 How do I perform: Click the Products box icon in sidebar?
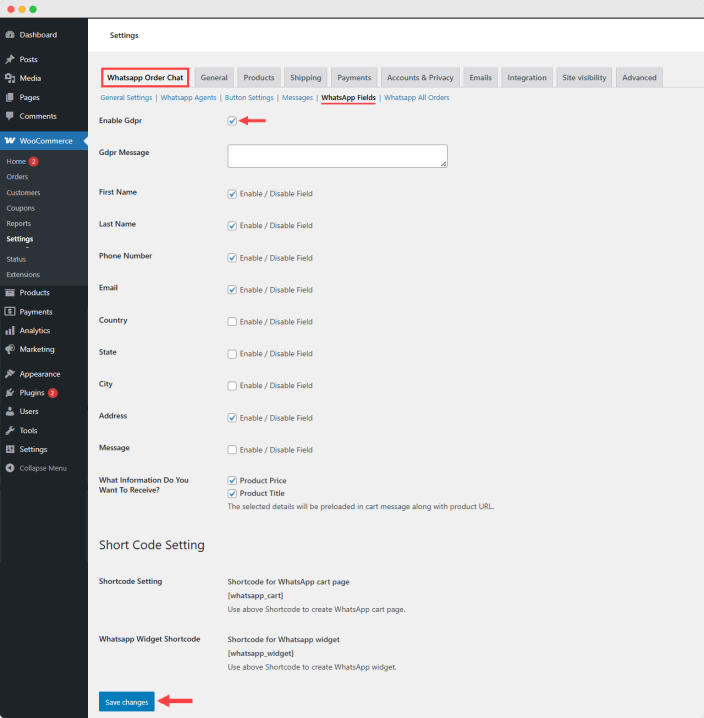pyautogui.click(x=10, y=293)
